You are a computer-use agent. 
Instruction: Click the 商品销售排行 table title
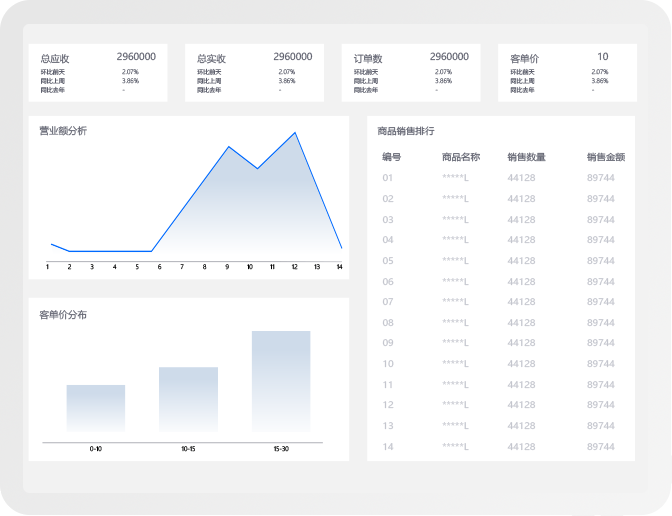coord(406,131)
